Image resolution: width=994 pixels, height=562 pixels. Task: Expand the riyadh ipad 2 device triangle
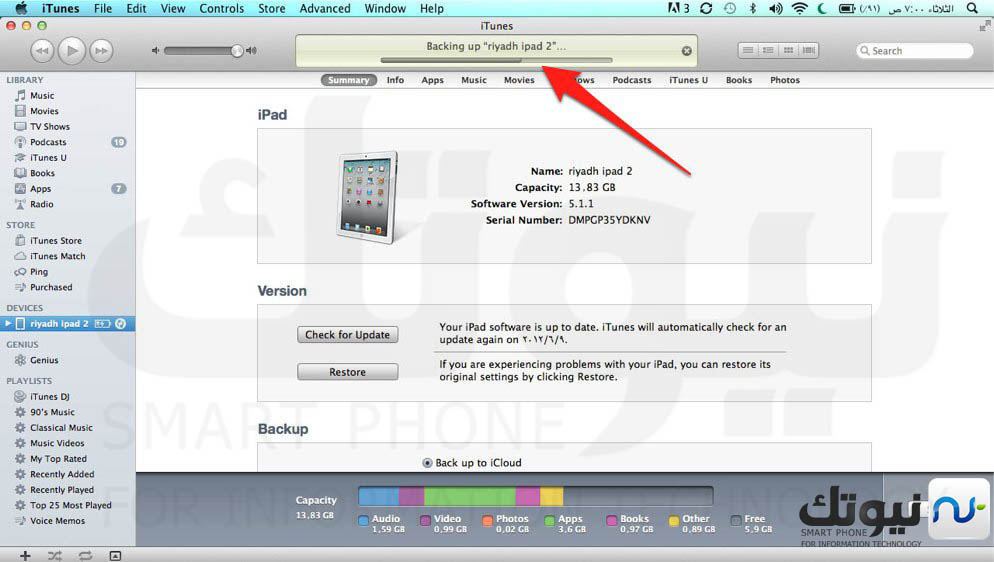pyautogui.click(x=8, y=324)
